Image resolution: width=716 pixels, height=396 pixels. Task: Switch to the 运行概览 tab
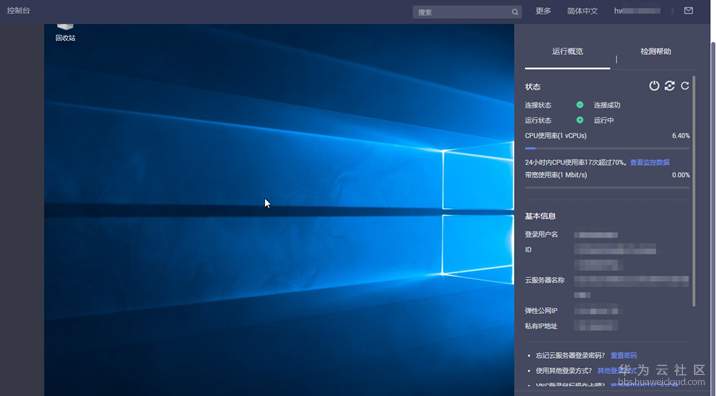567,52
